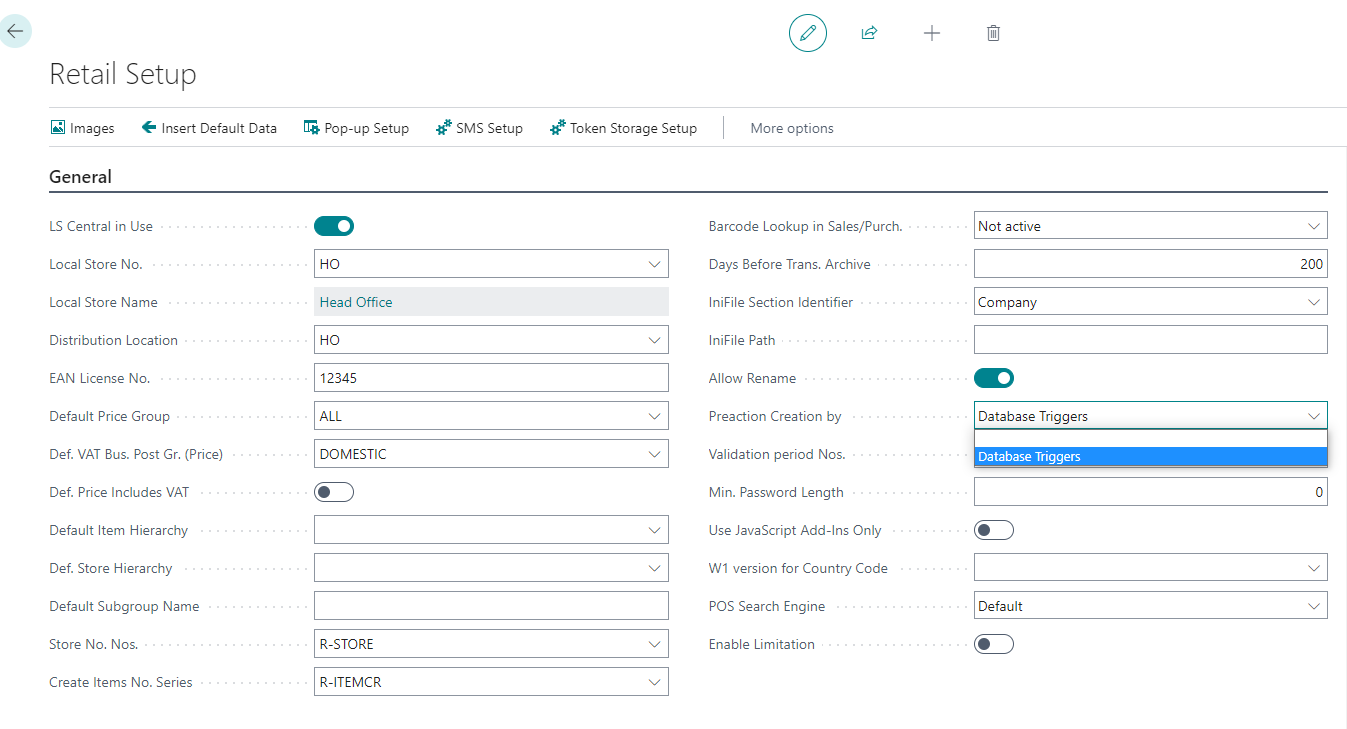This screenshot has width=1347, height=729.
Task: Expand the Local Store No. dropdown
Action: [654, 265]
